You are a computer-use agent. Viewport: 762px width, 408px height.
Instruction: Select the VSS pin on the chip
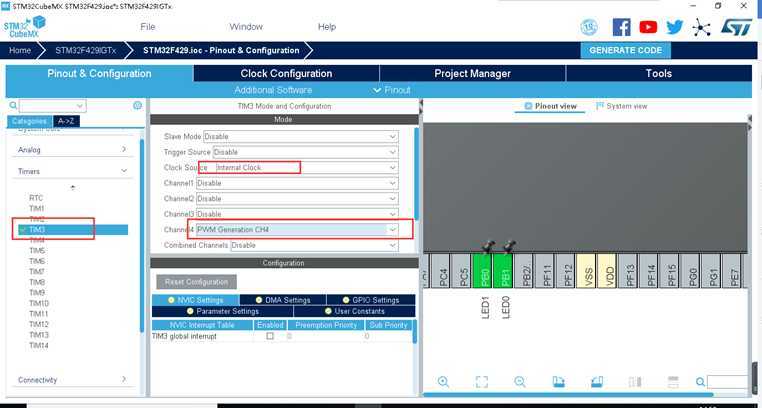click(x=587, y=271)
